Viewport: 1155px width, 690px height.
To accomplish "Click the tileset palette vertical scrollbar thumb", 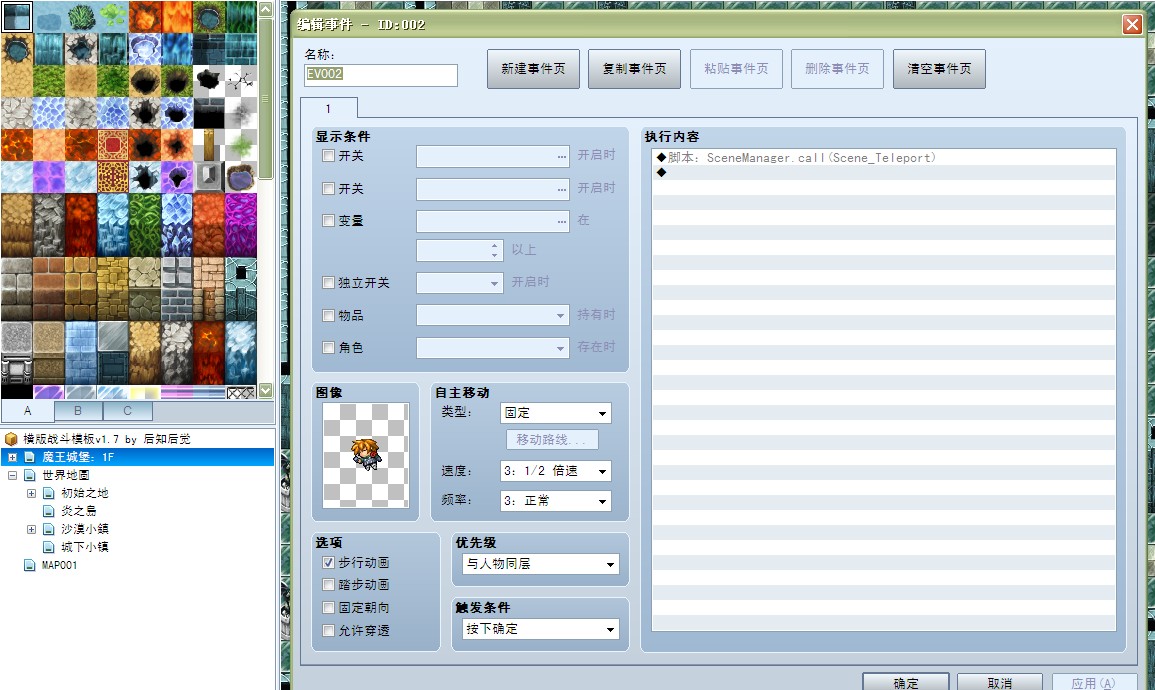I will (x=266, y=99).
